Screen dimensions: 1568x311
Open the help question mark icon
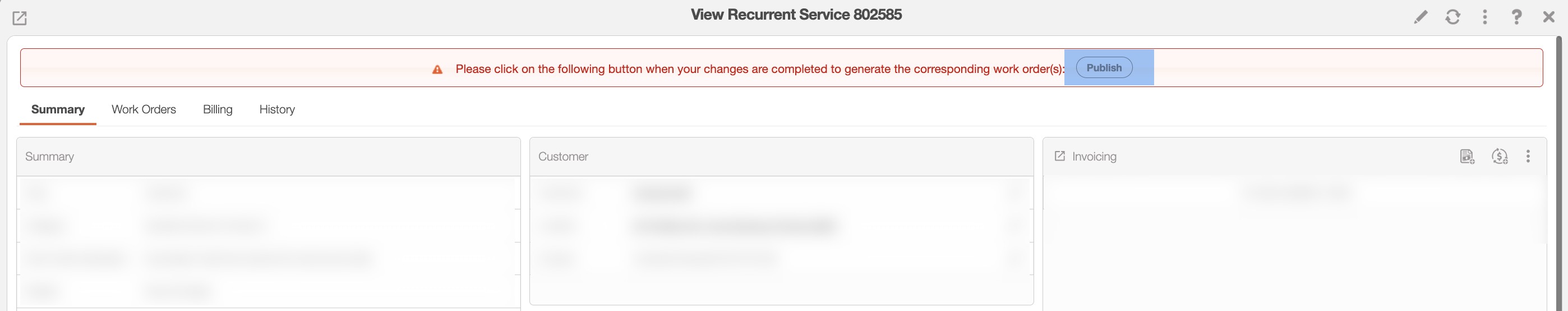click(1516, 17)
